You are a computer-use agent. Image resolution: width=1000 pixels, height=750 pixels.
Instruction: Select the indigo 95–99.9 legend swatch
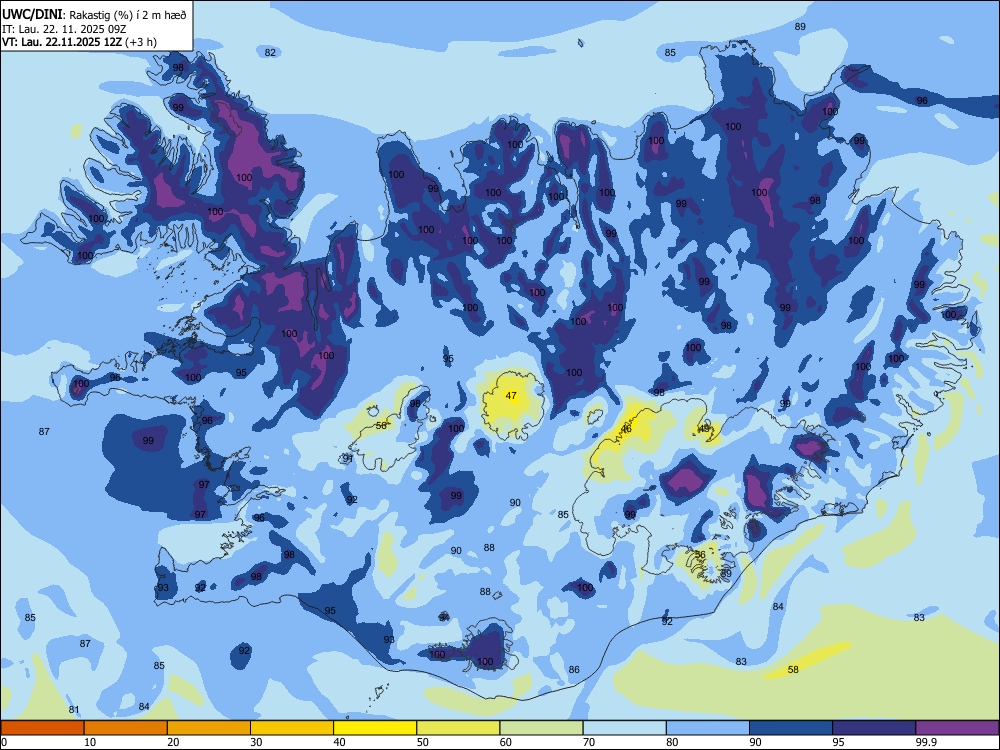[x=874, y=728]
